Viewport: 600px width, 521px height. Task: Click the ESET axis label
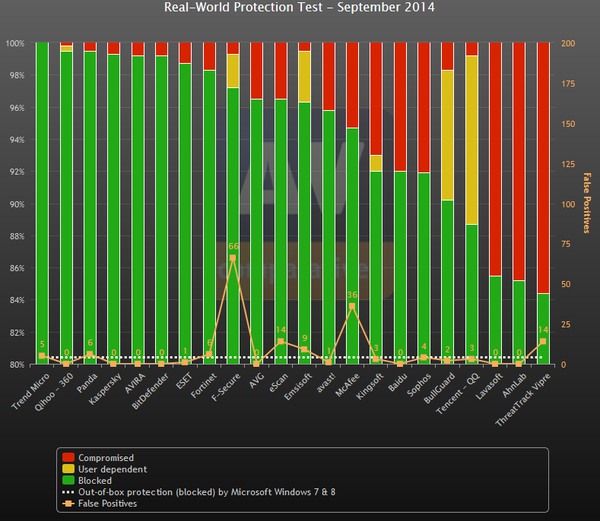[x=184, y=381]
